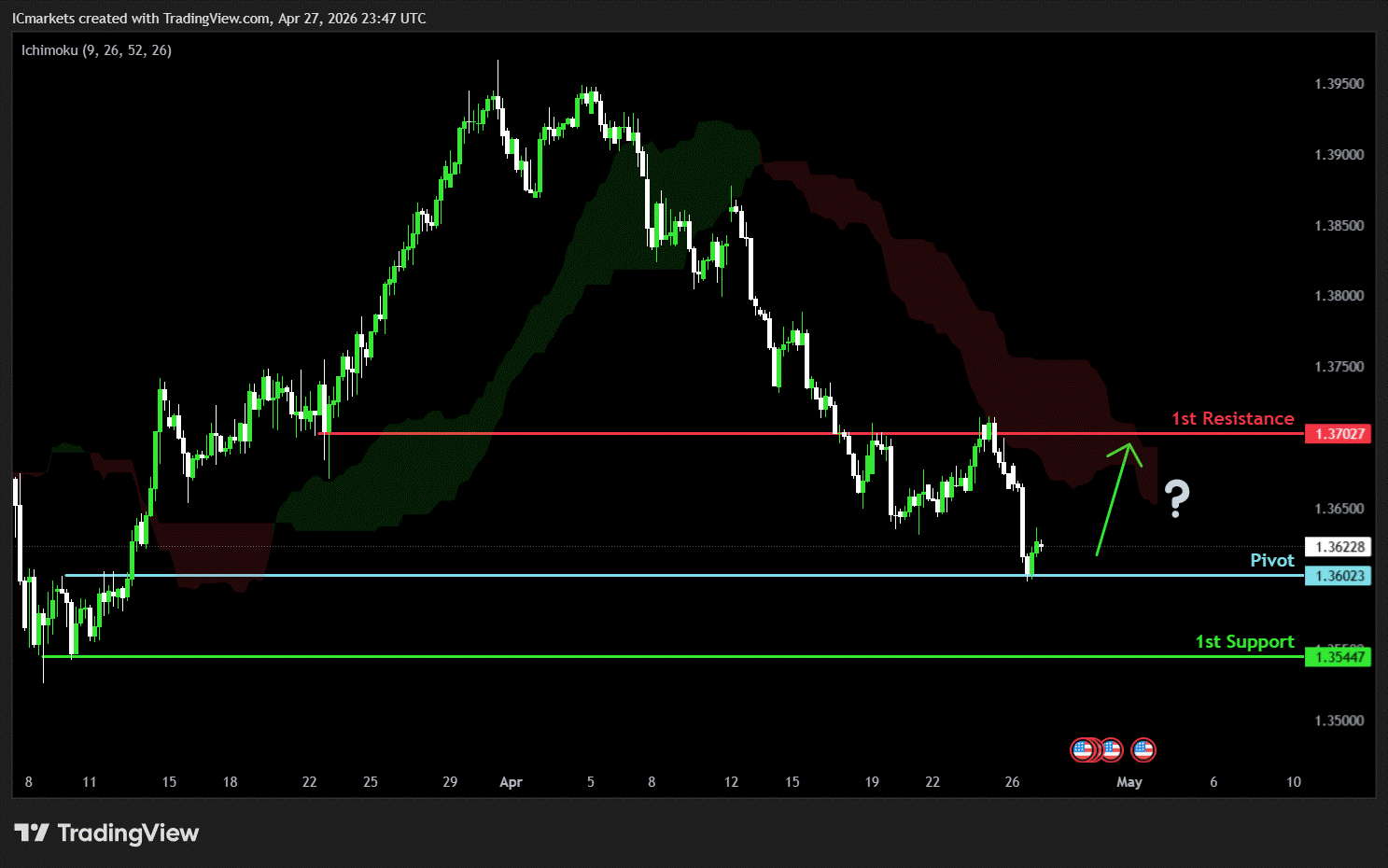The width and height of the screenshot is (1388, 868).
Task: Click the 26 date on time axis
Action: tap(1012, 782)
